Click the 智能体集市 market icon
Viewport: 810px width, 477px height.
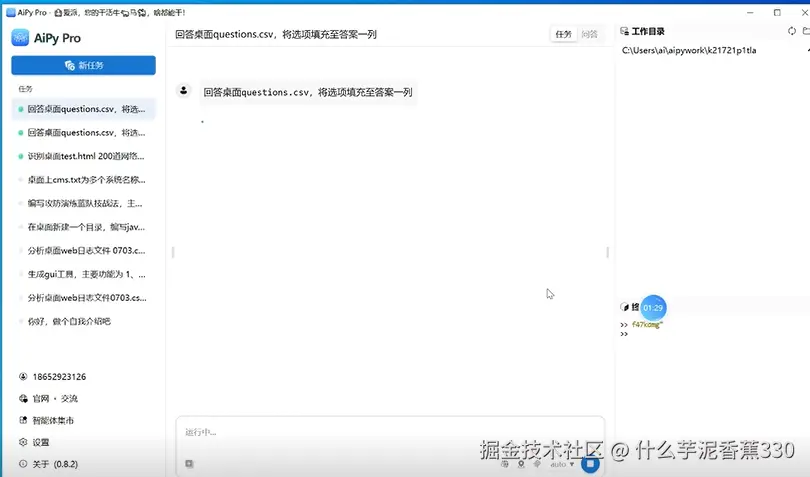(23, 420)
